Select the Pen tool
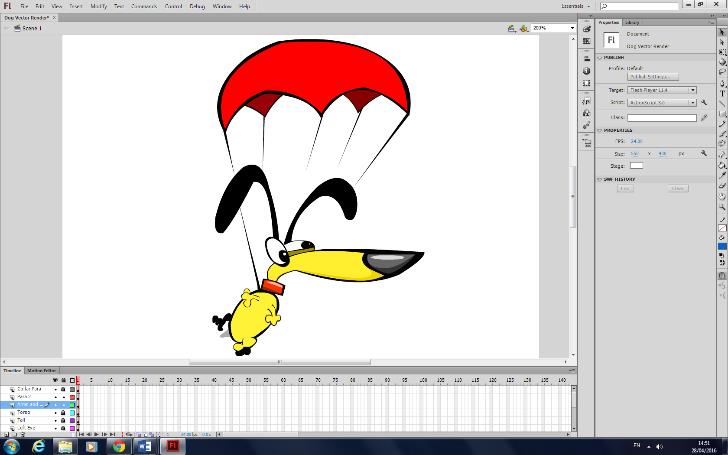The height and width of the screenshot is (455, 728). click(722, 84)
